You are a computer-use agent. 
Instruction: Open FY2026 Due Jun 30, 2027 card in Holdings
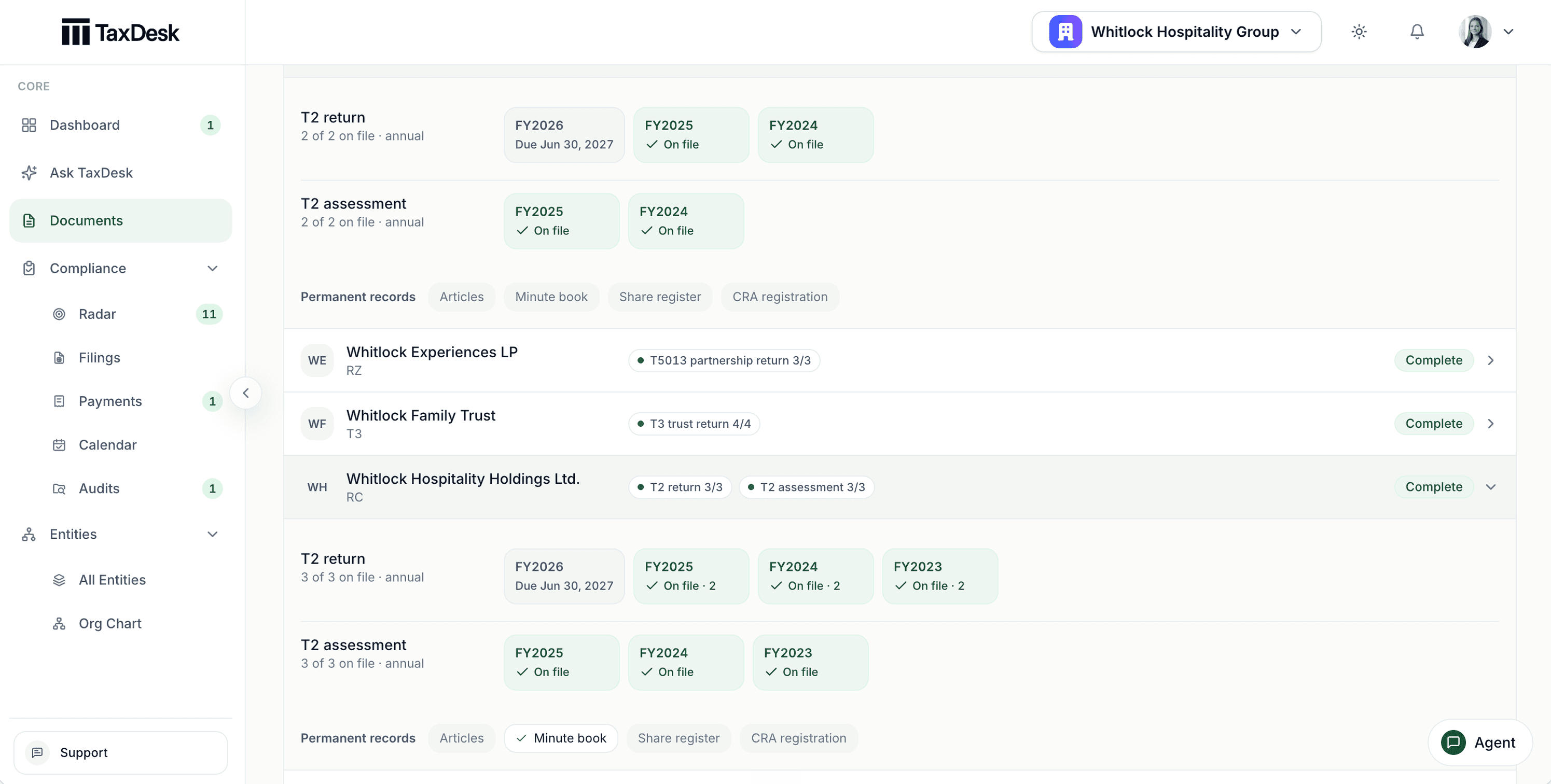(x=564, y=577)
